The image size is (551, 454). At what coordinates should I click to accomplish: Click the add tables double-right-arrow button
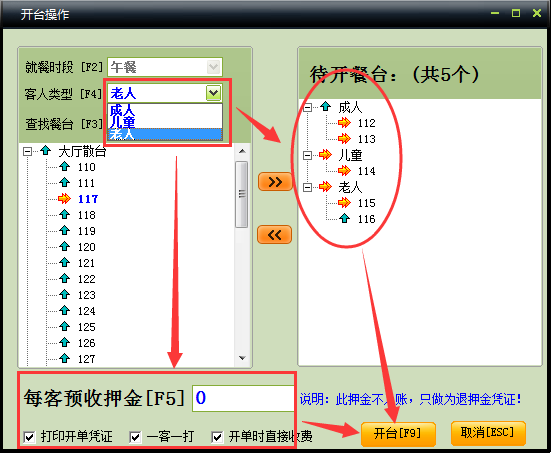point(275,182)
